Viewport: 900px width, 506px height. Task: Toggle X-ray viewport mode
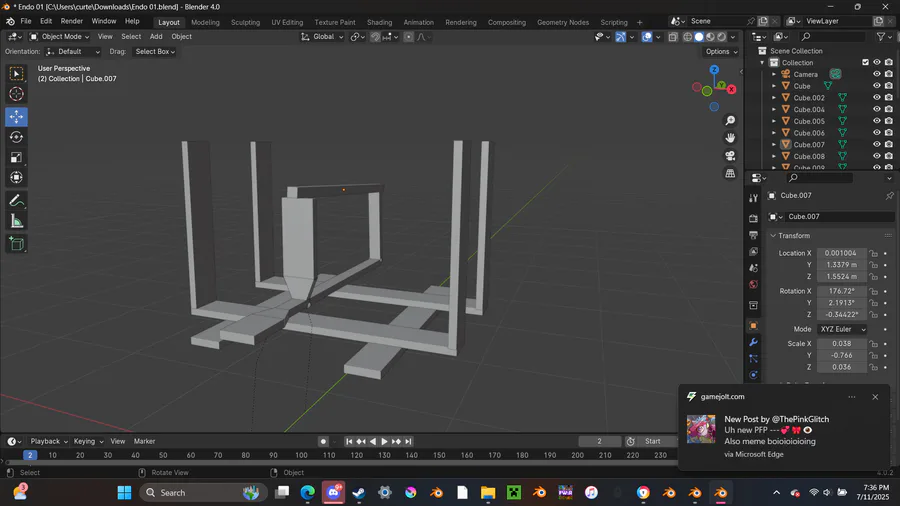tap(673, 37)
